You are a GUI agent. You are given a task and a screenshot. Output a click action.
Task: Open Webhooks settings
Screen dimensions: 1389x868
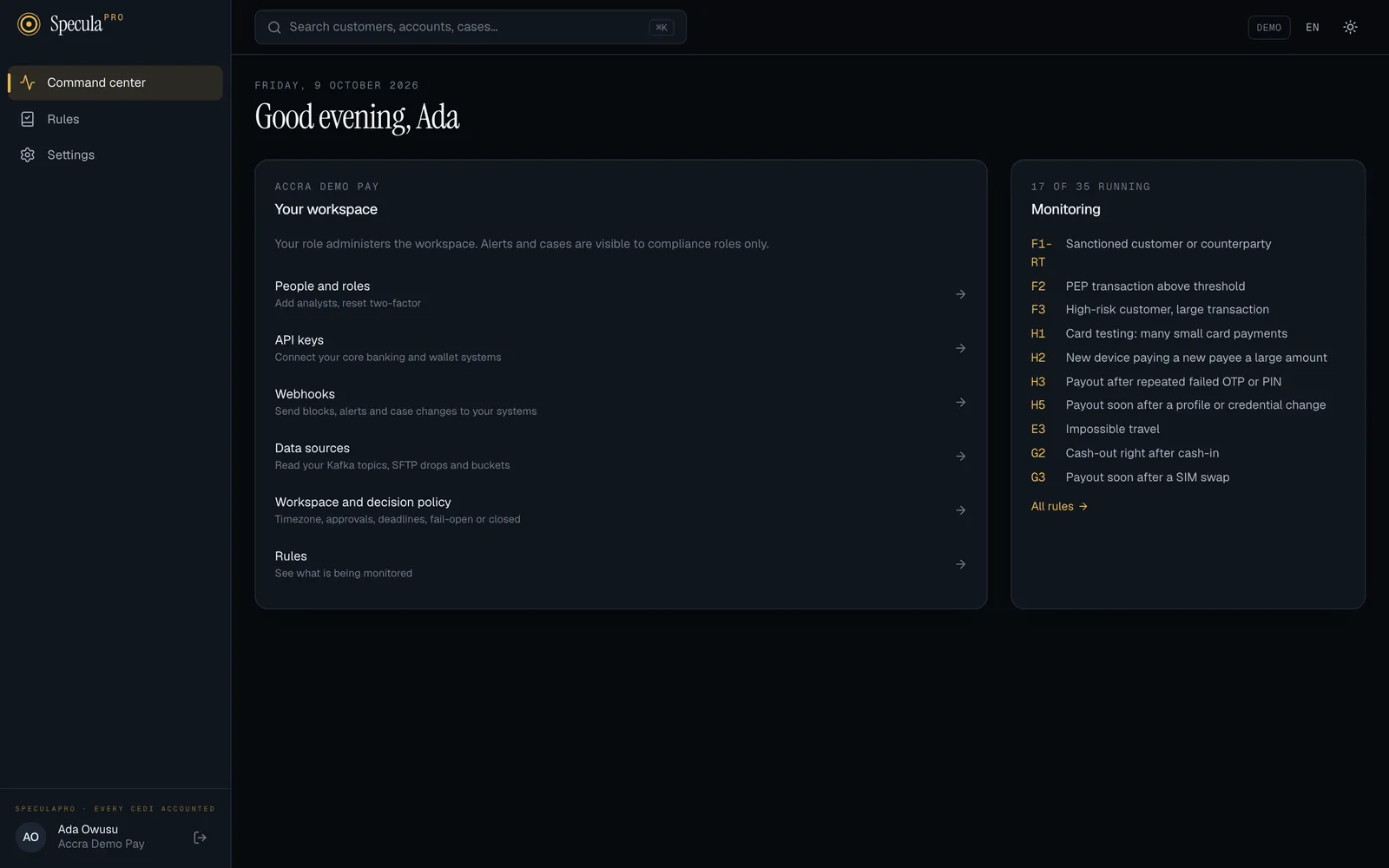[x=621, y=402]
